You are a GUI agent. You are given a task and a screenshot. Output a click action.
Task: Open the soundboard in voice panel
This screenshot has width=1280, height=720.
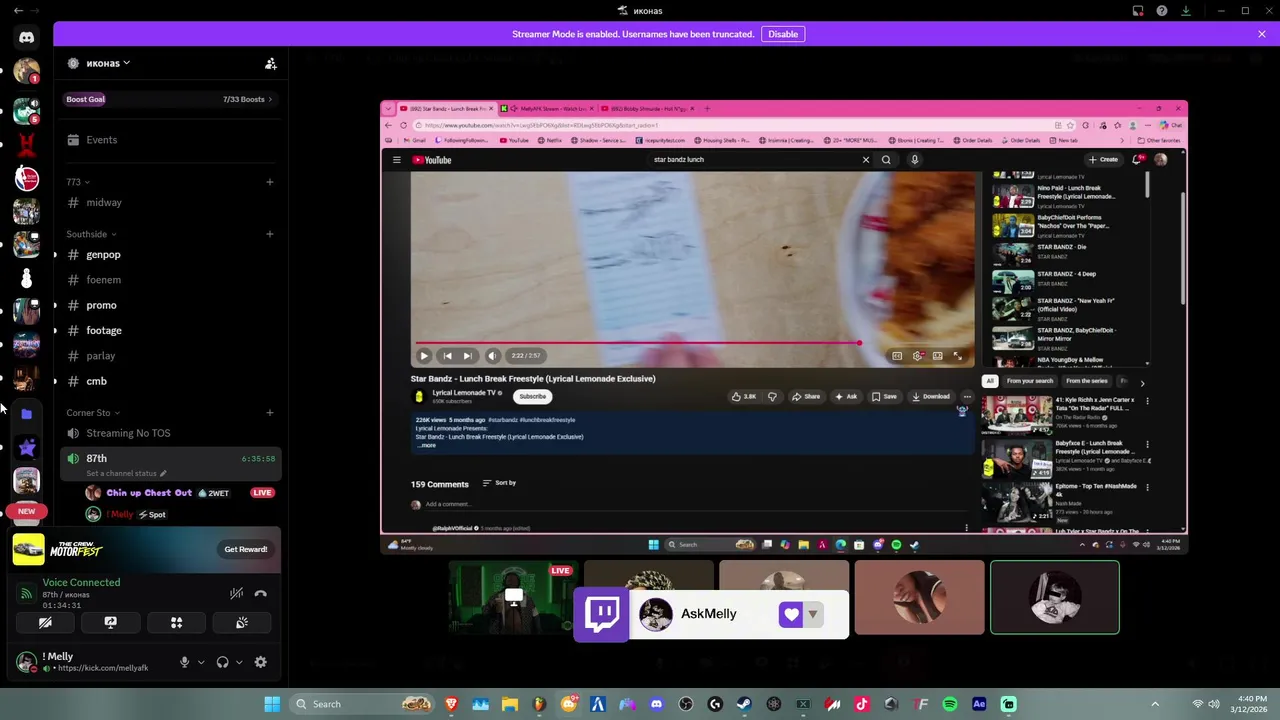tap(242, 622)
